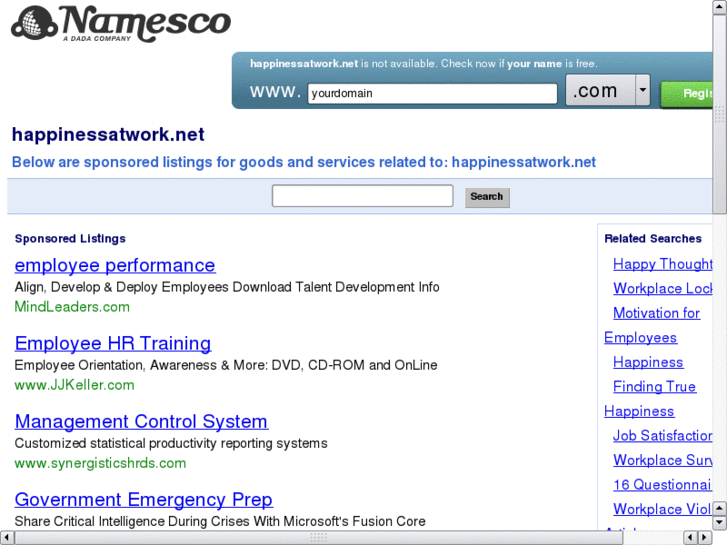Open Workplace Violence related search
Viewport: 727px width, 545px height.
663,509
